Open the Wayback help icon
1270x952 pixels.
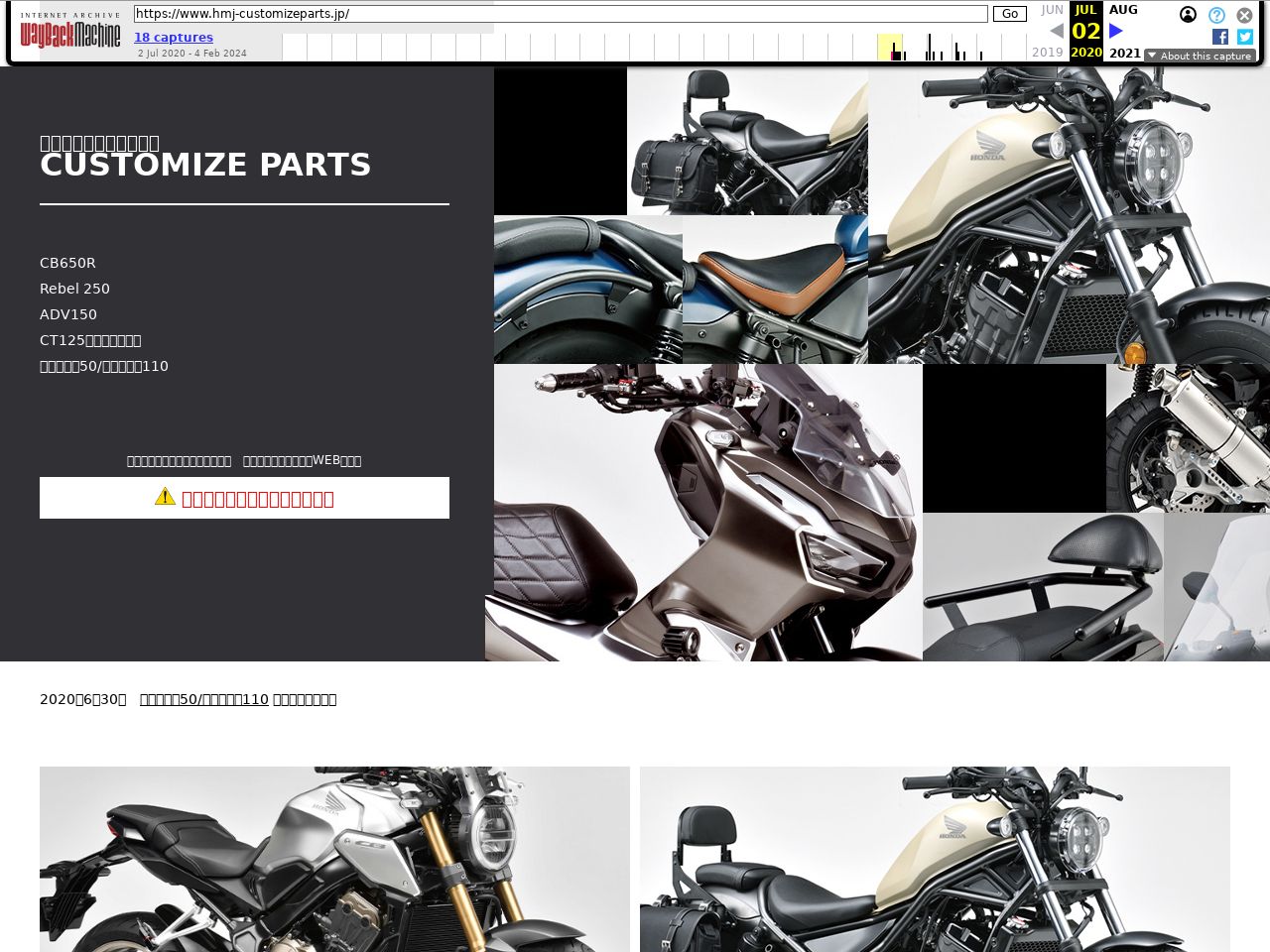tap(1216, 15)
